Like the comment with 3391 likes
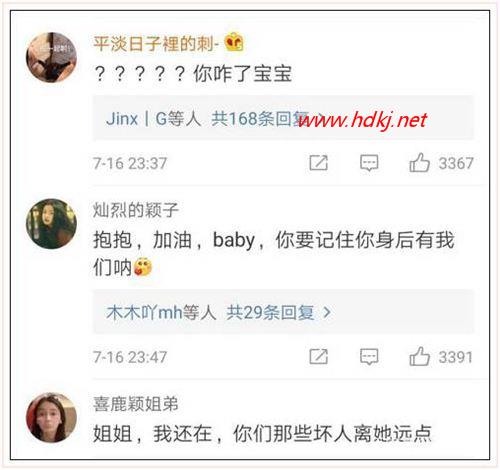Screen dimensions: 500x470 [x=419, y=356]
